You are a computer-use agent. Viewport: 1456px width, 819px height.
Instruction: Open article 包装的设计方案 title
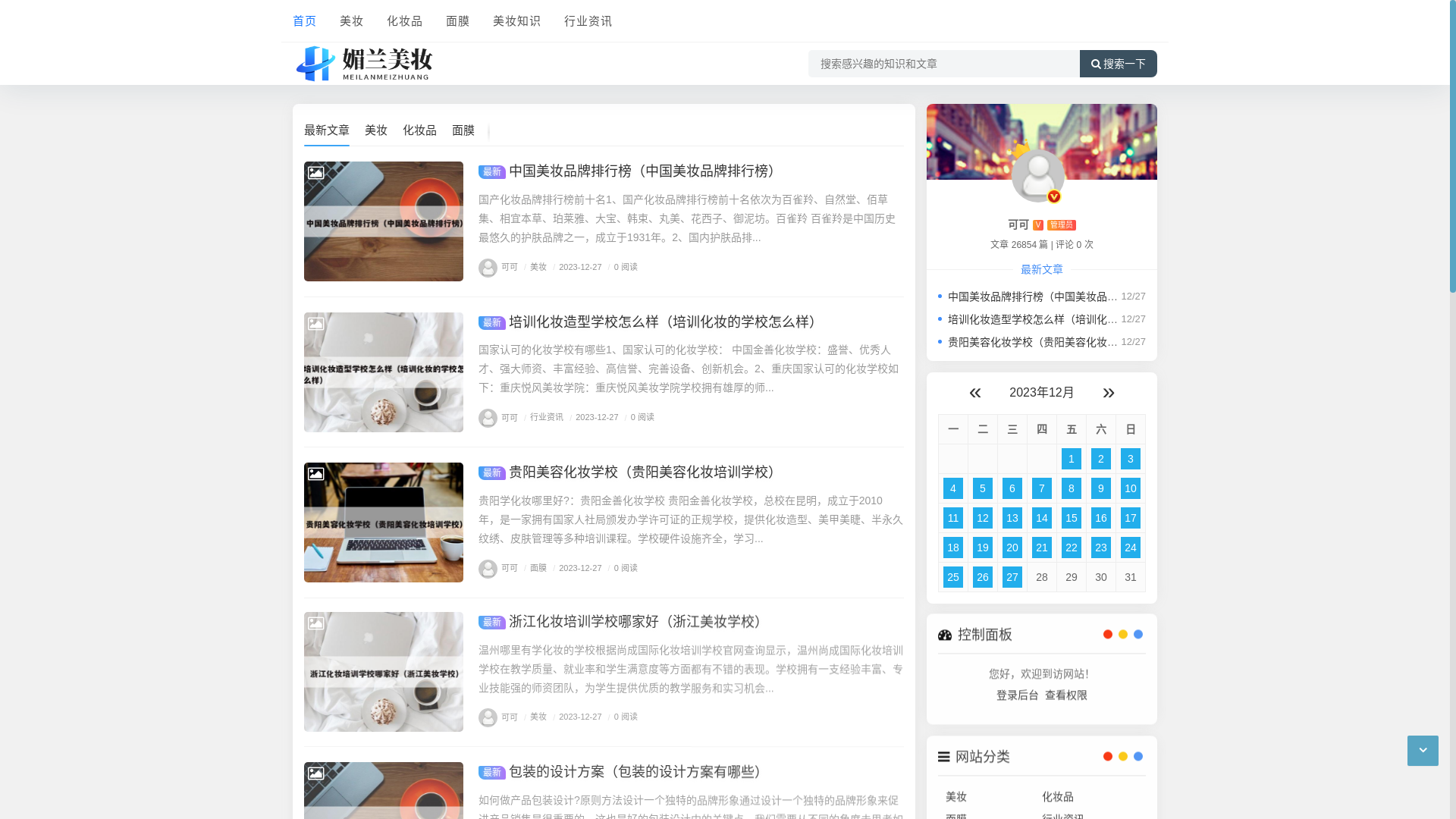point(639,772)
